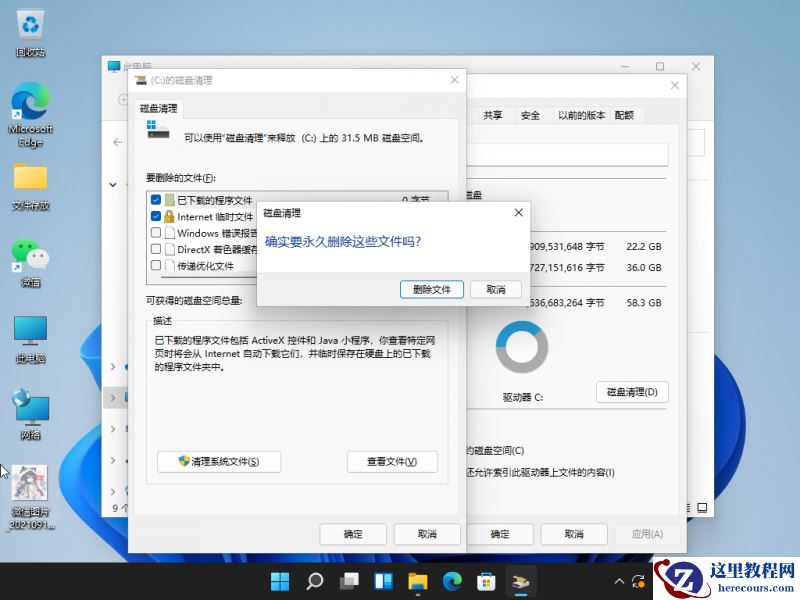The height and width of the screenshot is (600, 800).
Task: Check the DirectX 着色器缓存 option
Action: (155, 249)
